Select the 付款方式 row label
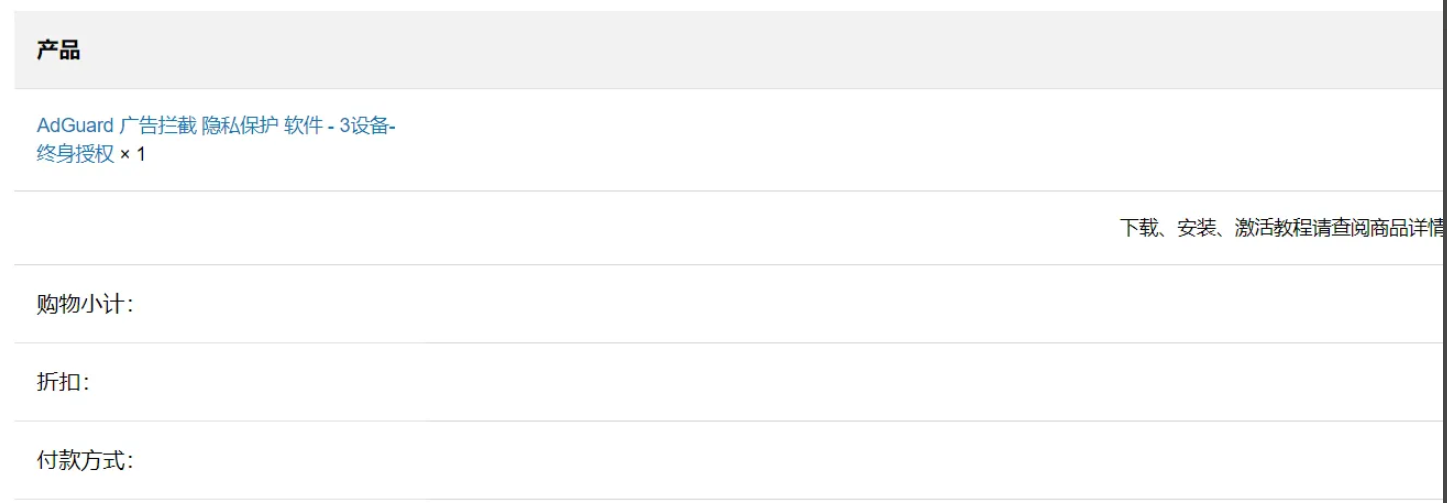 tap(84, 460)
